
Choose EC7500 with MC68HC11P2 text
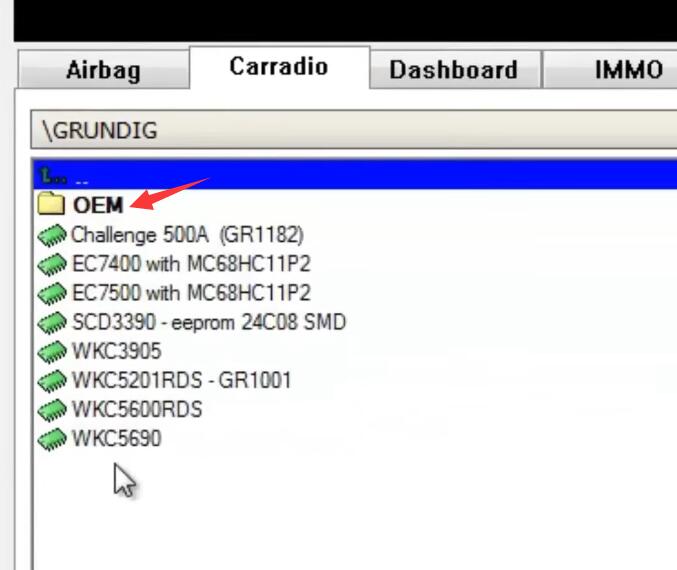coord(191,293)
